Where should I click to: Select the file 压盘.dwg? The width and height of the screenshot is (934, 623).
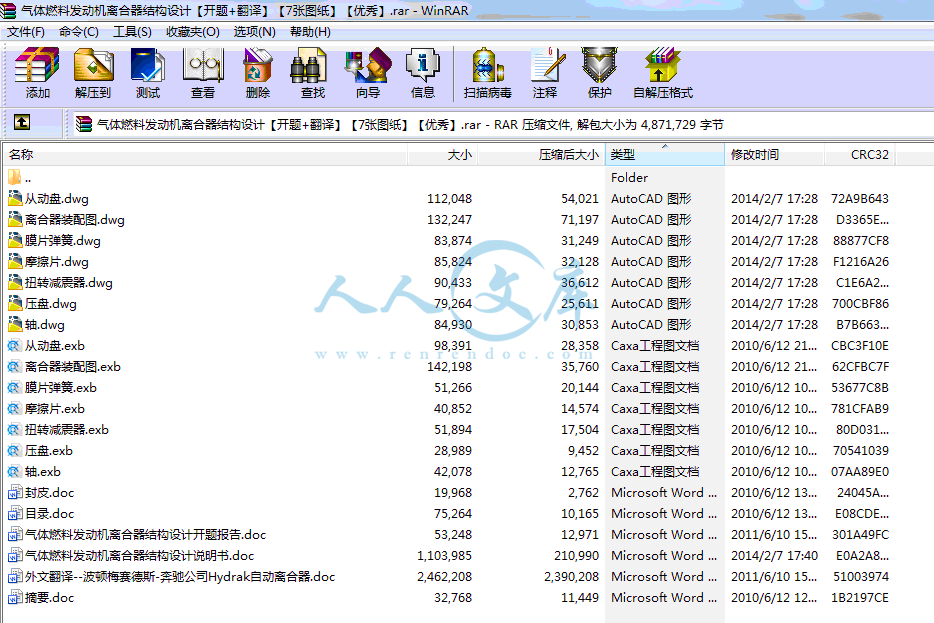51,304
